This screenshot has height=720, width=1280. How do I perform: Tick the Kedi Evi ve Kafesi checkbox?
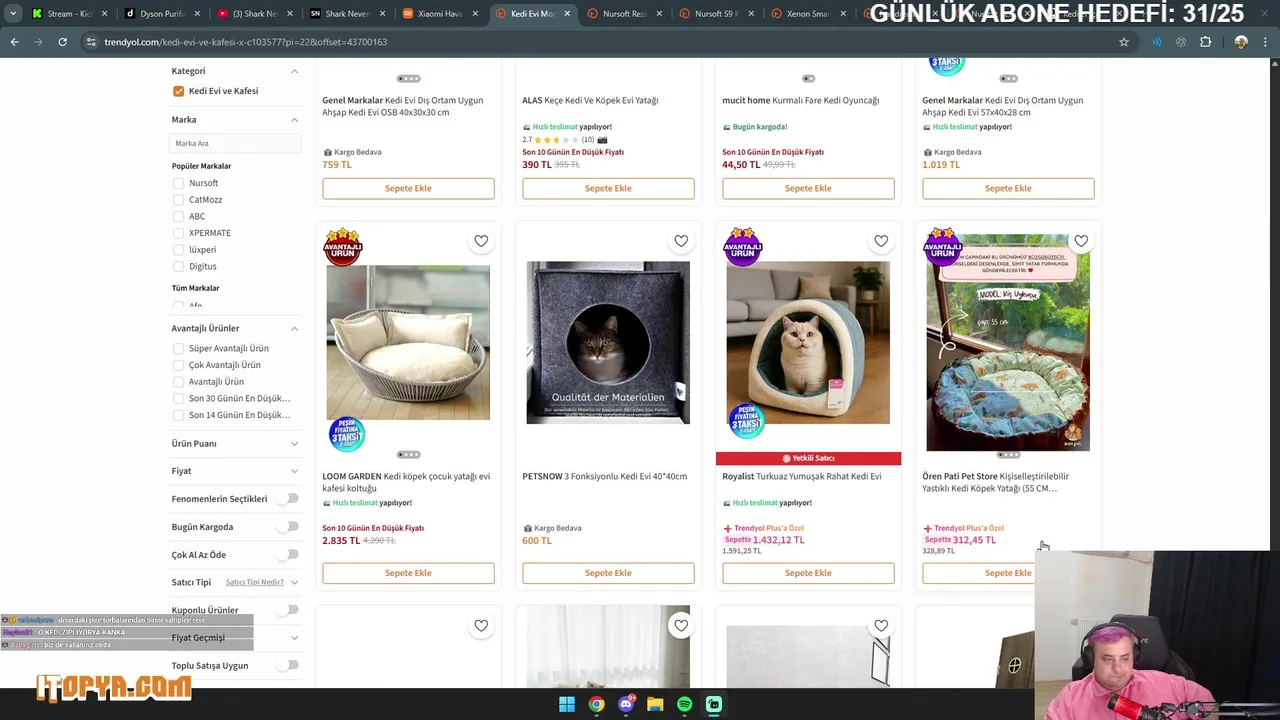click(x=178, y=91)
